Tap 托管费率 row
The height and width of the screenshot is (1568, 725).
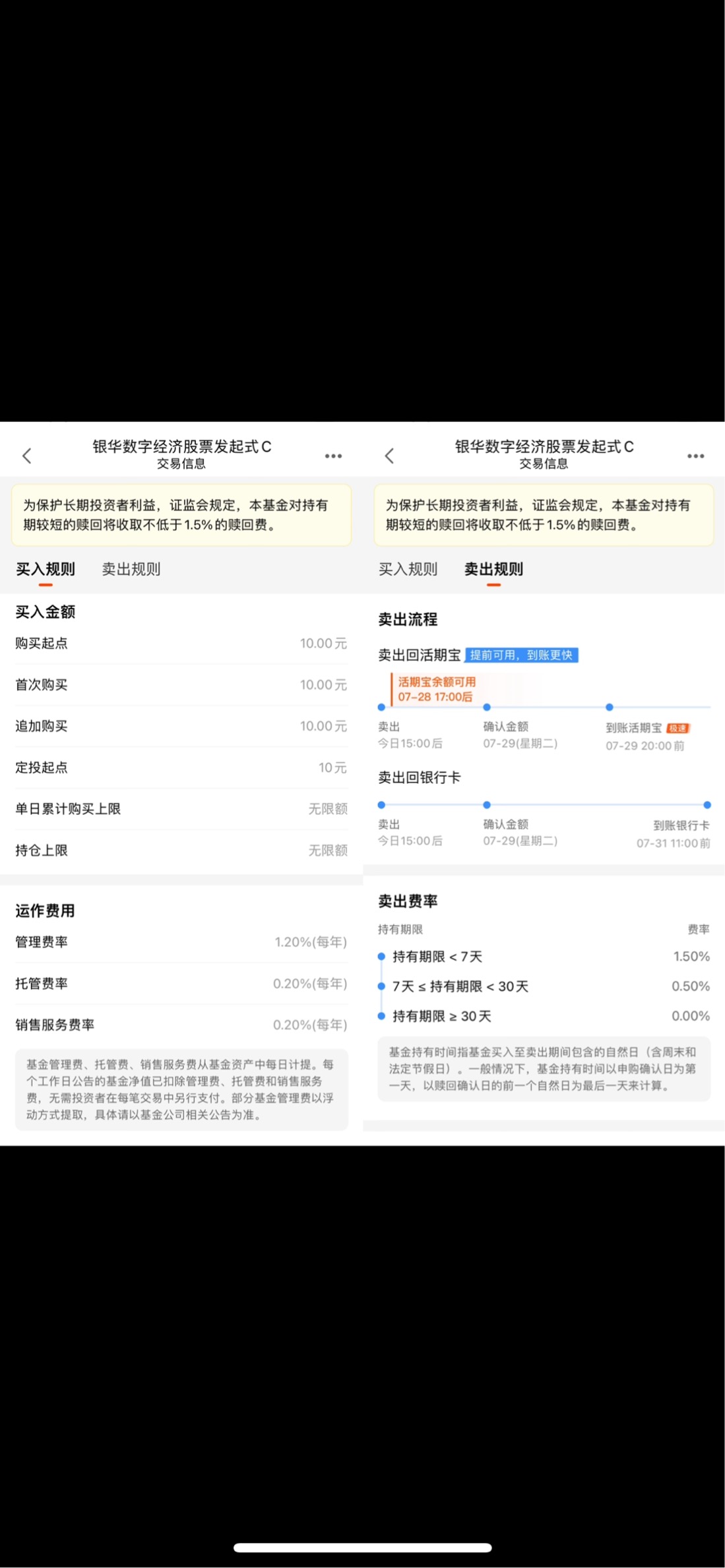(181, 984)
